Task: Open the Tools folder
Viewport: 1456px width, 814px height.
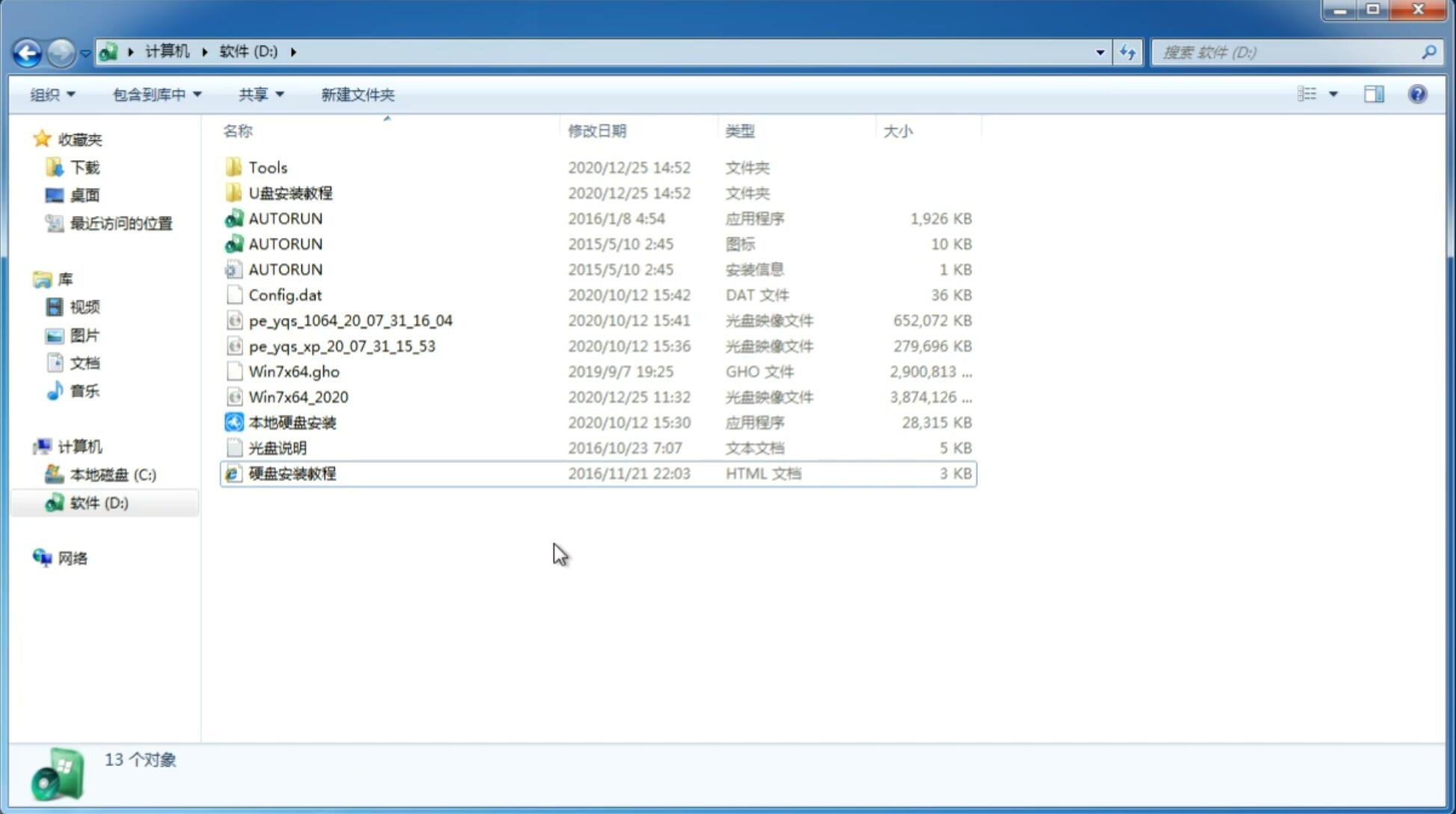Action: pyautogui.click(x=268, y=167)
